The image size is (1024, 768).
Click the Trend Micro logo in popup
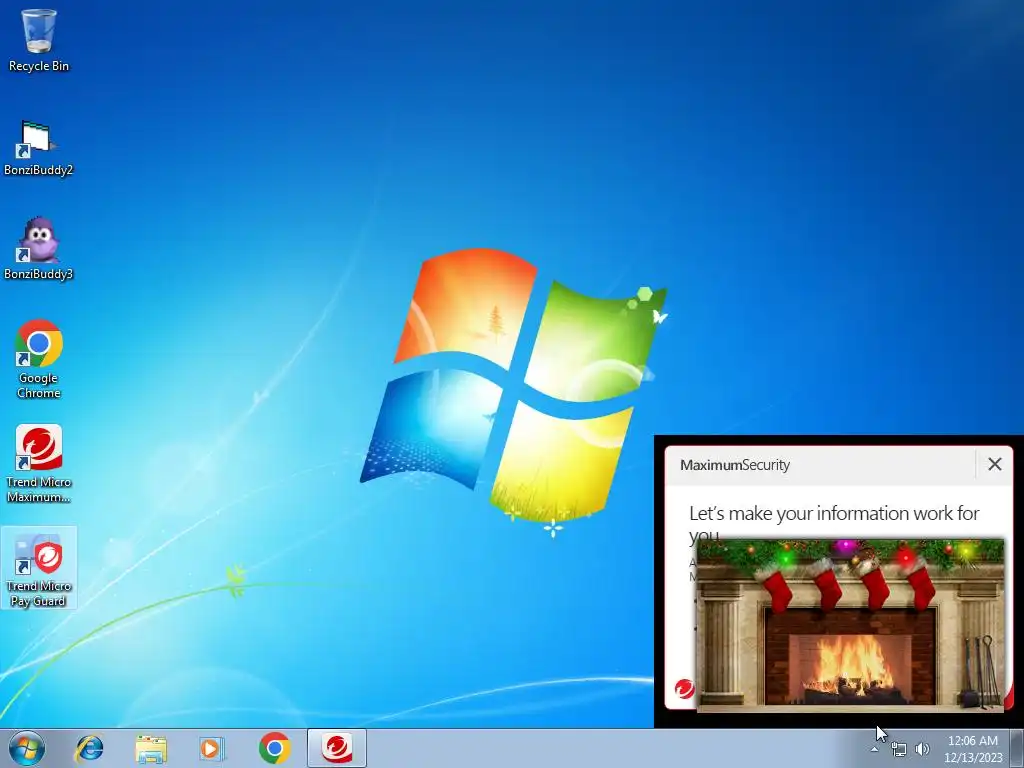pos(684,689)
